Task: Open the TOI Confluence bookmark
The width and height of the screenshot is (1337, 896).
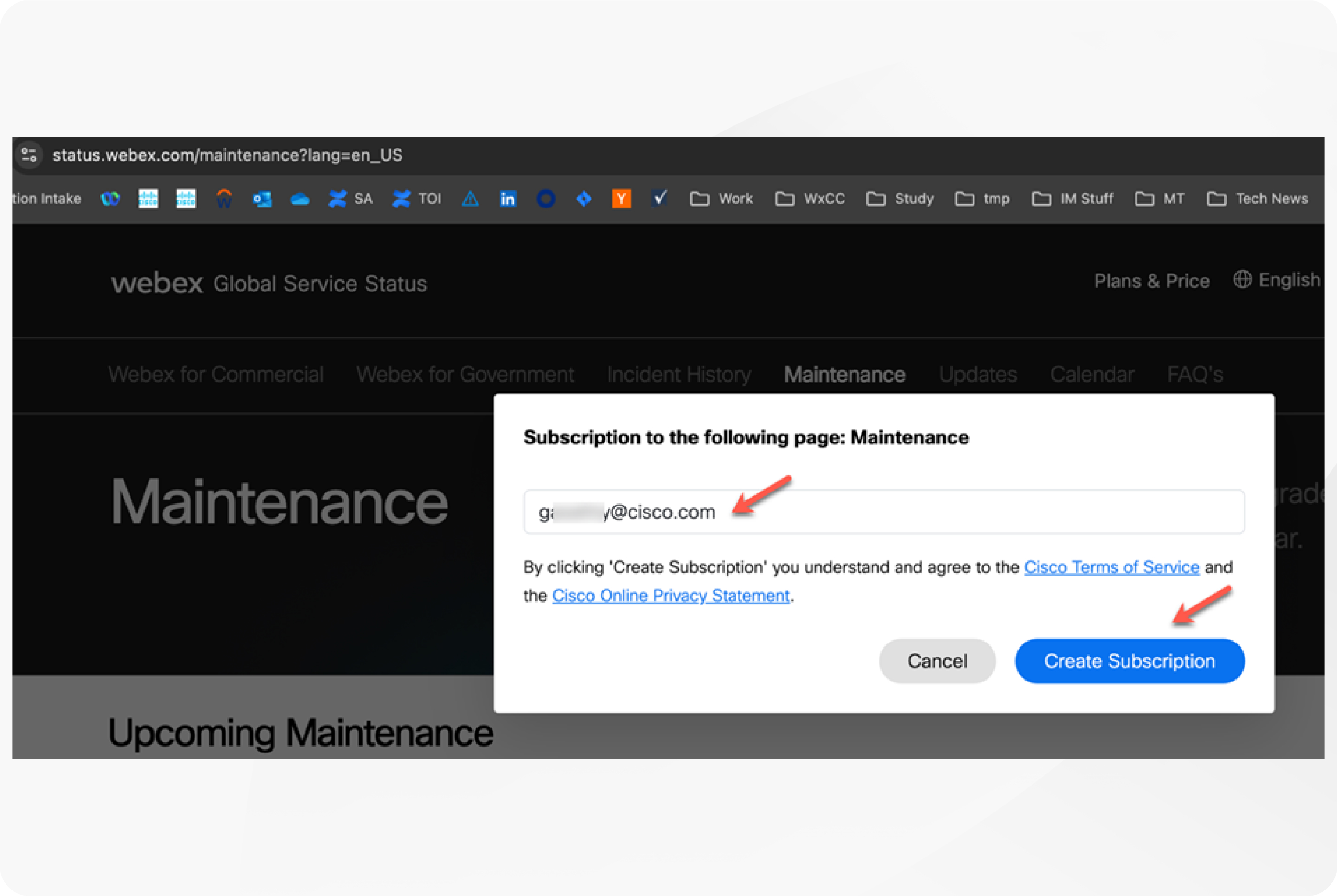Action: (416, 199)
